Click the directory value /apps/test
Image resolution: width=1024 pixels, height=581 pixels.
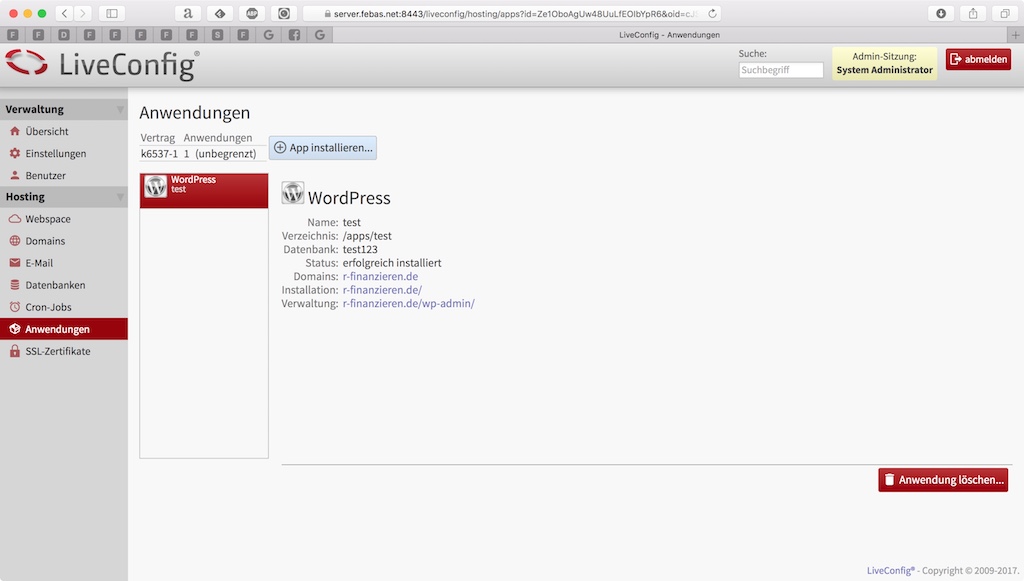tap(367, 236)
